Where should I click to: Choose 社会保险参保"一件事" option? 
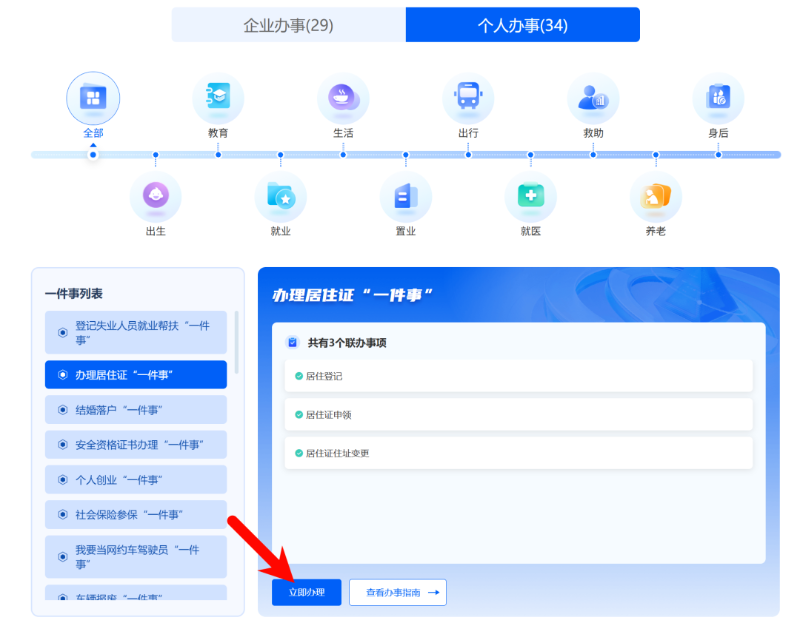[136, 515]
